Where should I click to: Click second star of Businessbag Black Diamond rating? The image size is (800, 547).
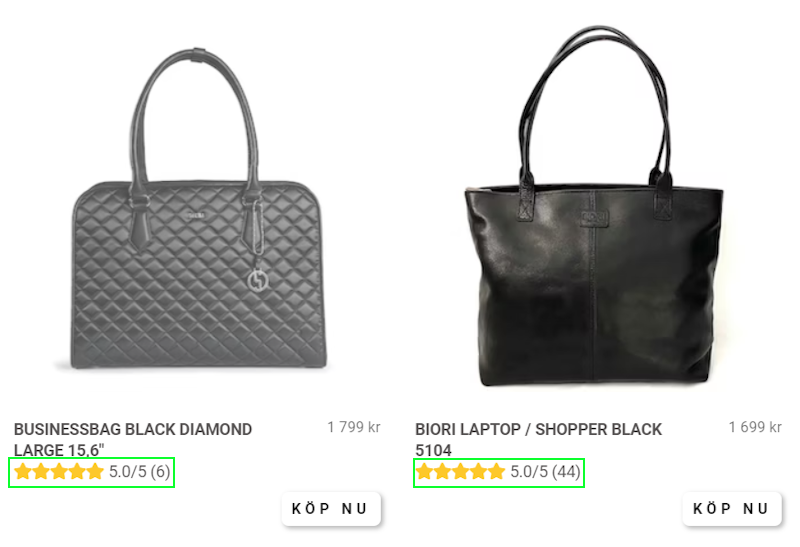point(41,471)
